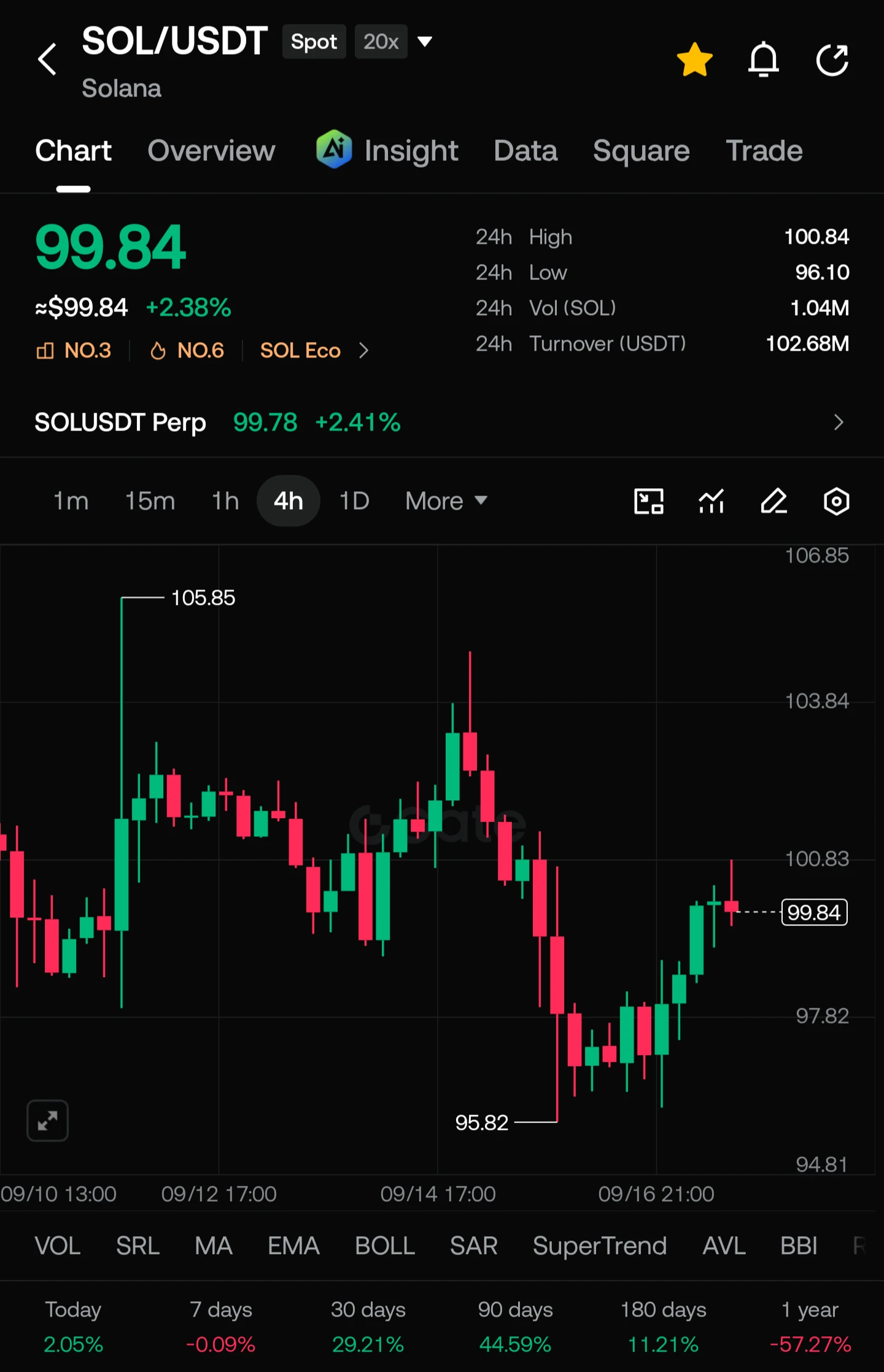884x1372 pixels.
Task: Tap the 1 year -57.27% performance
Action: tap(810, 1327)
